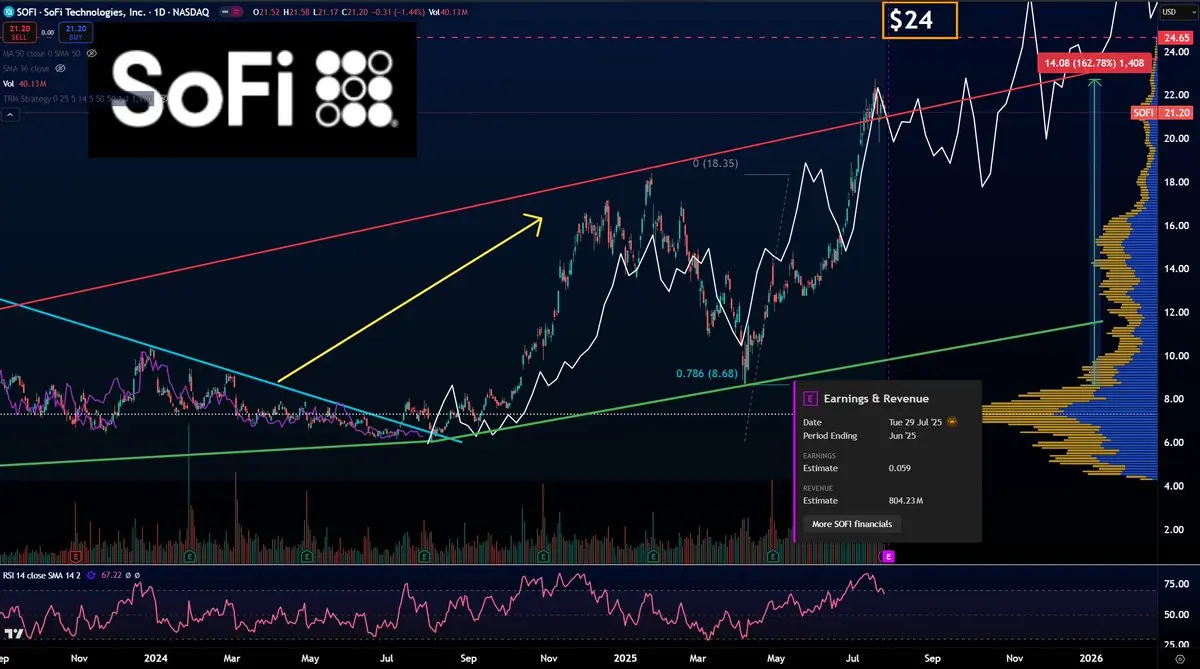Click the TradingView logo in RSI pane

click(14, 636)
